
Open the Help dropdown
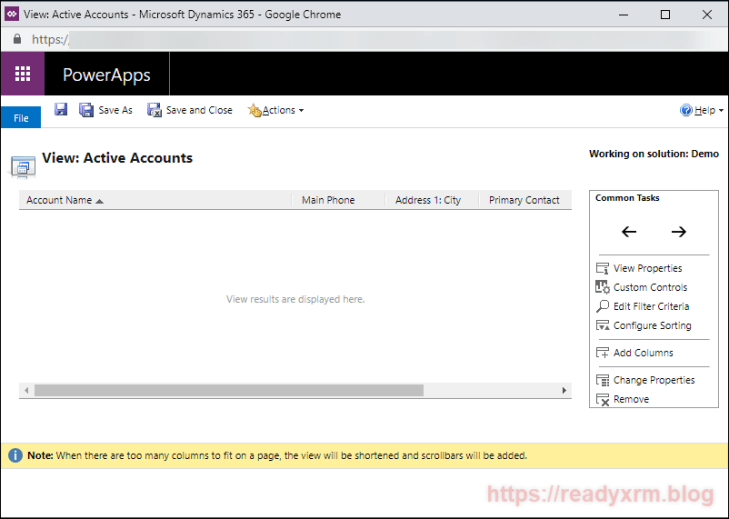pyautogui.click(x=701, y=110)
